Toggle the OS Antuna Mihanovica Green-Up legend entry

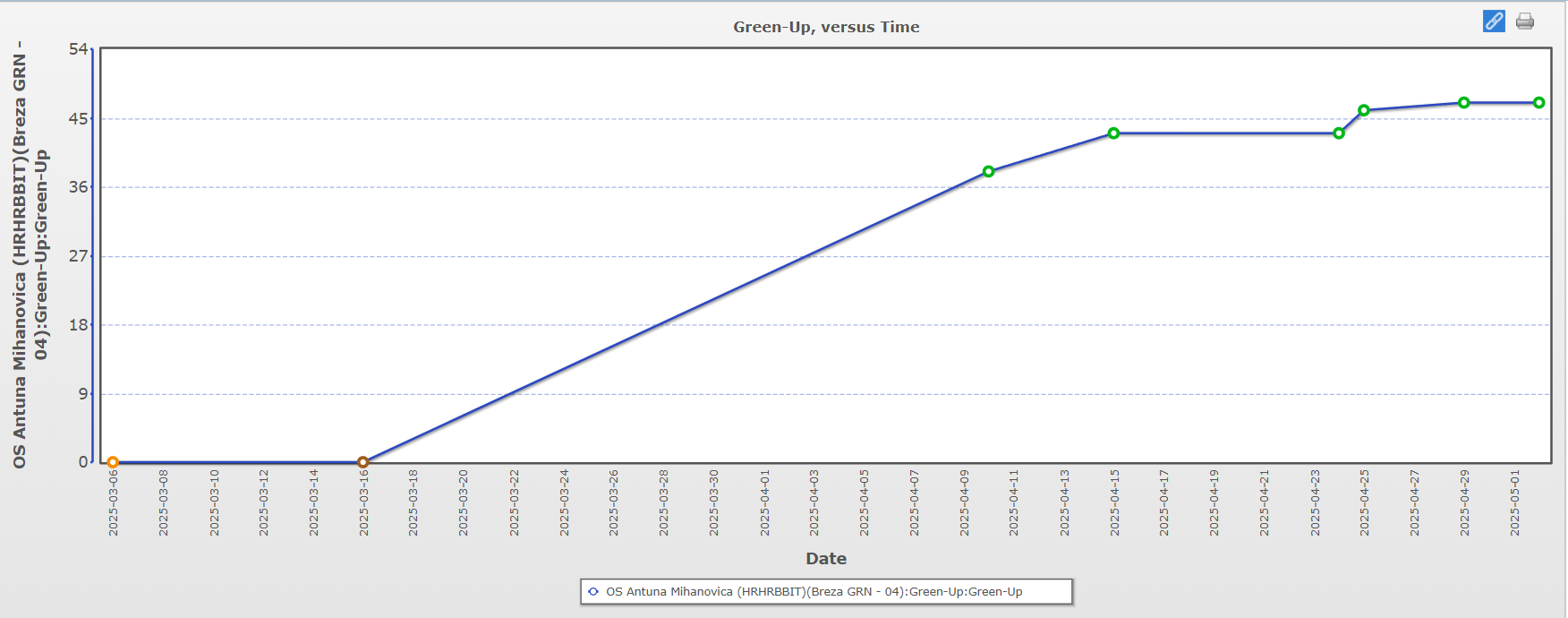[x=814, y=592]
